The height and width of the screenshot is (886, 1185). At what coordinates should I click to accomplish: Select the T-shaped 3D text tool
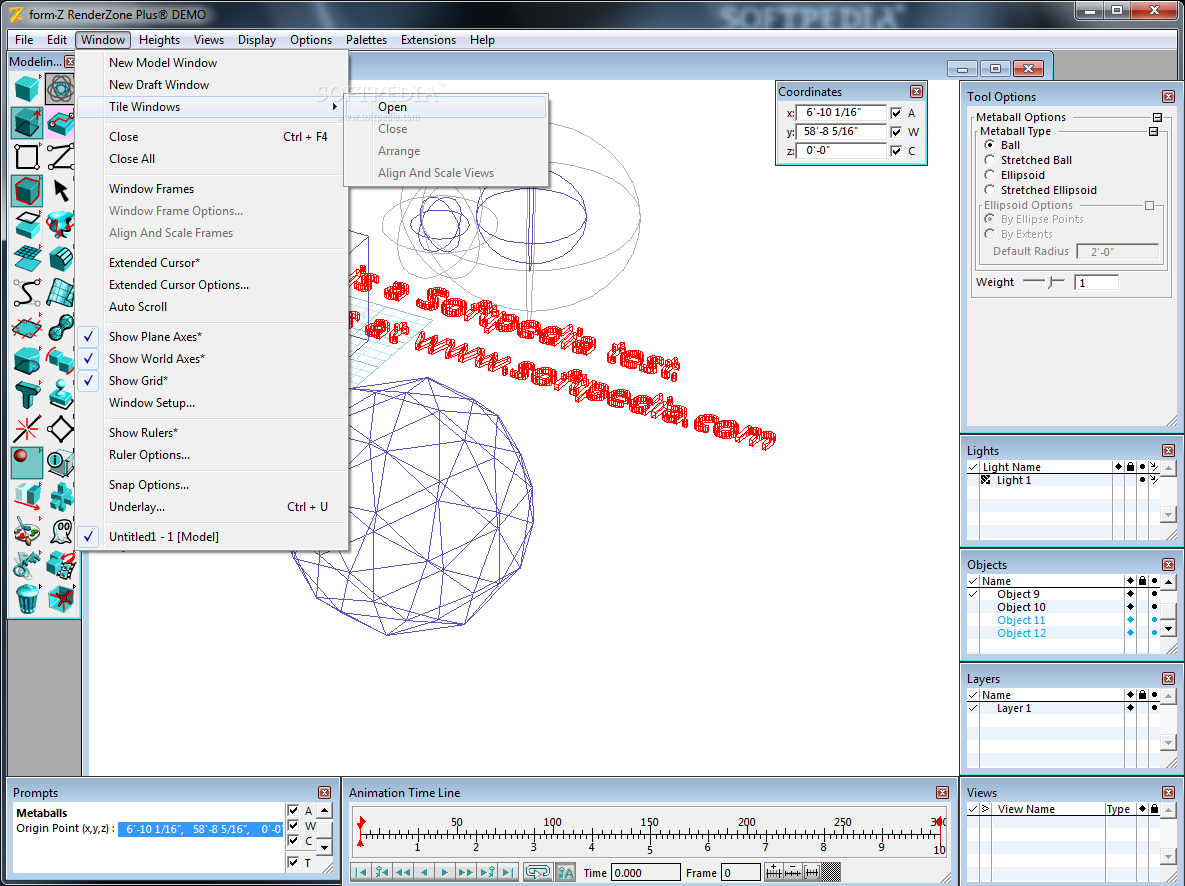27,395
